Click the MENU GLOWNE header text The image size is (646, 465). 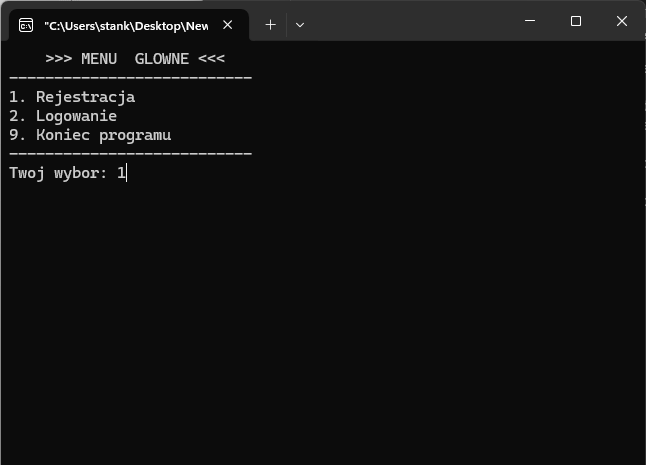click(x=135, y=59)
